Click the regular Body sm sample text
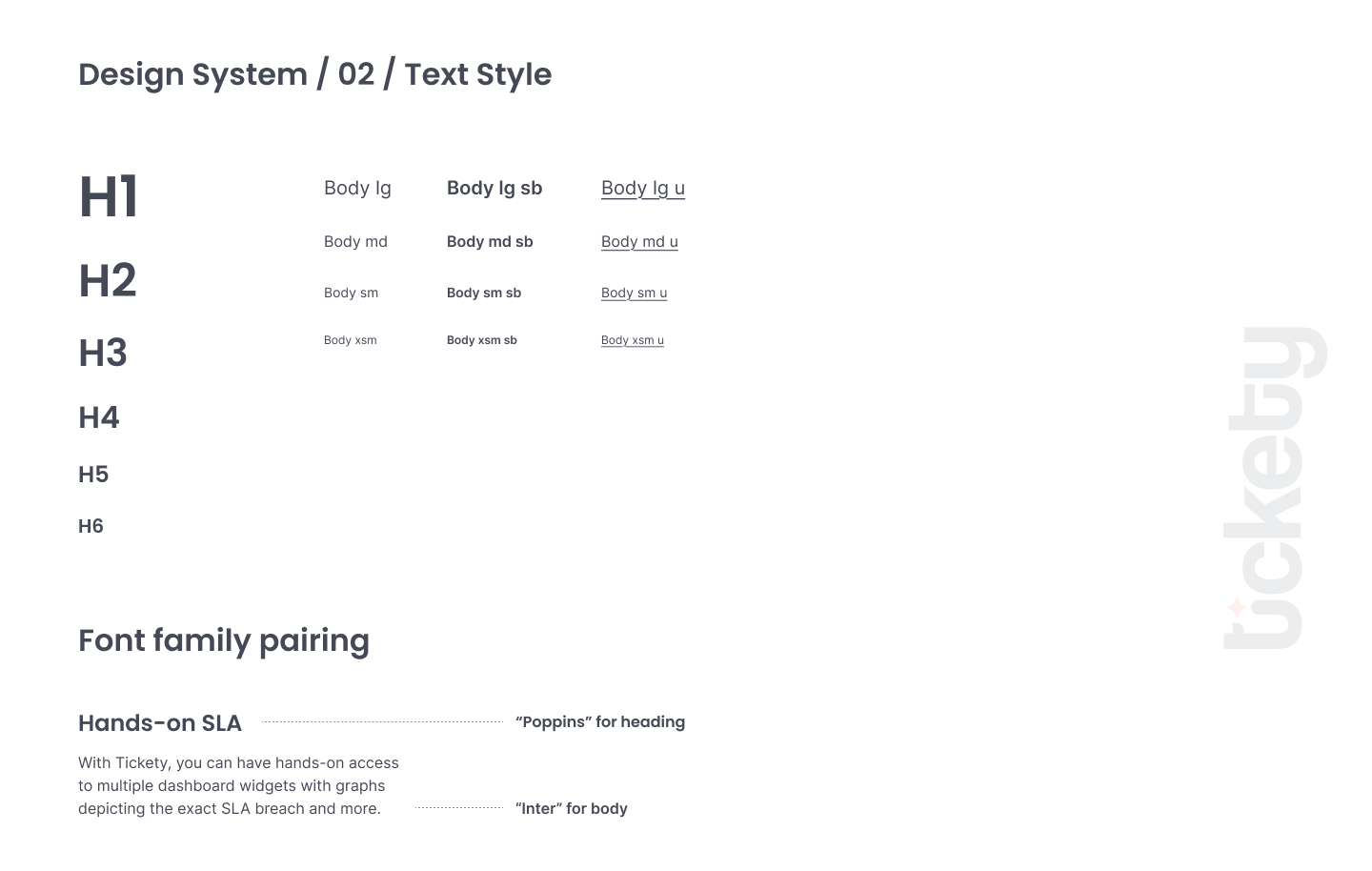 pos(351,294)
